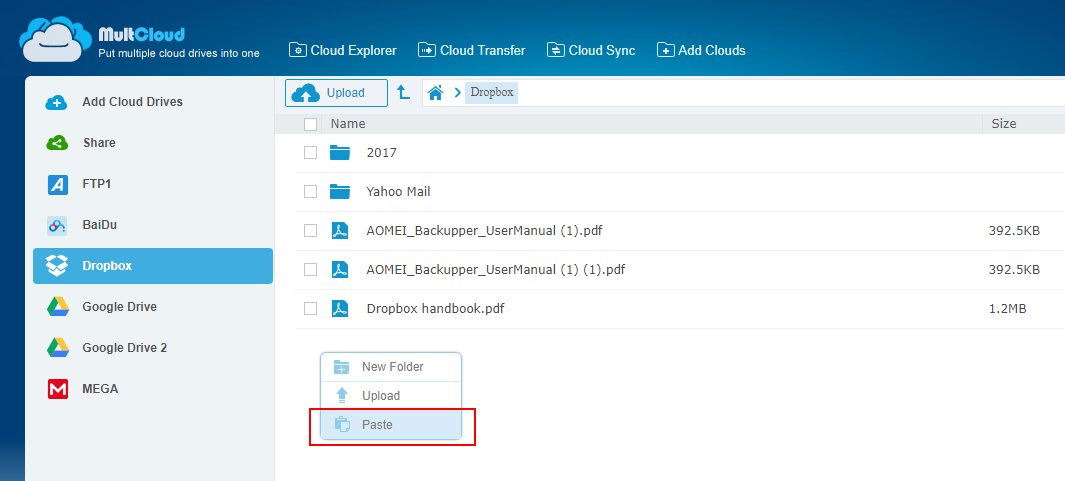Image resolution: width=1065 pixels, height=481 pixels.
Task: Check Dropbox handbook.pdf checkbox
Action: coord(310,308)
